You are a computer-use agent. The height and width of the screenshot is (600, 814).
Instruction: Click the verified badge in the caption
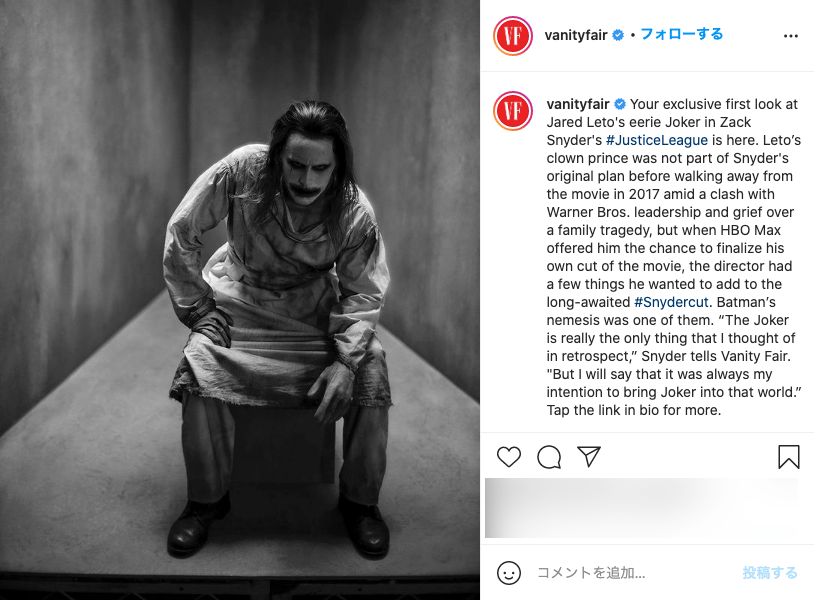point(620,104)
